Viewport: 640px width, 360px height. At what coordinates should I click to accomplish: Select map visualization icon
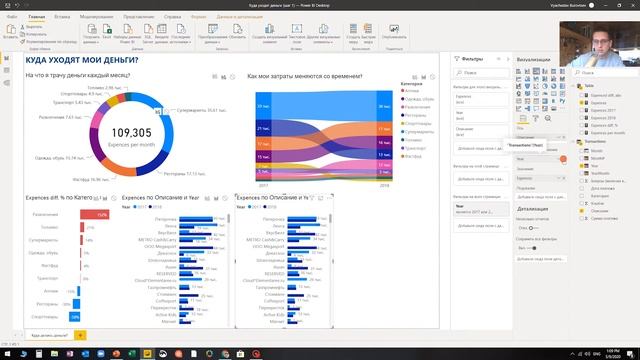pos(518,93)
